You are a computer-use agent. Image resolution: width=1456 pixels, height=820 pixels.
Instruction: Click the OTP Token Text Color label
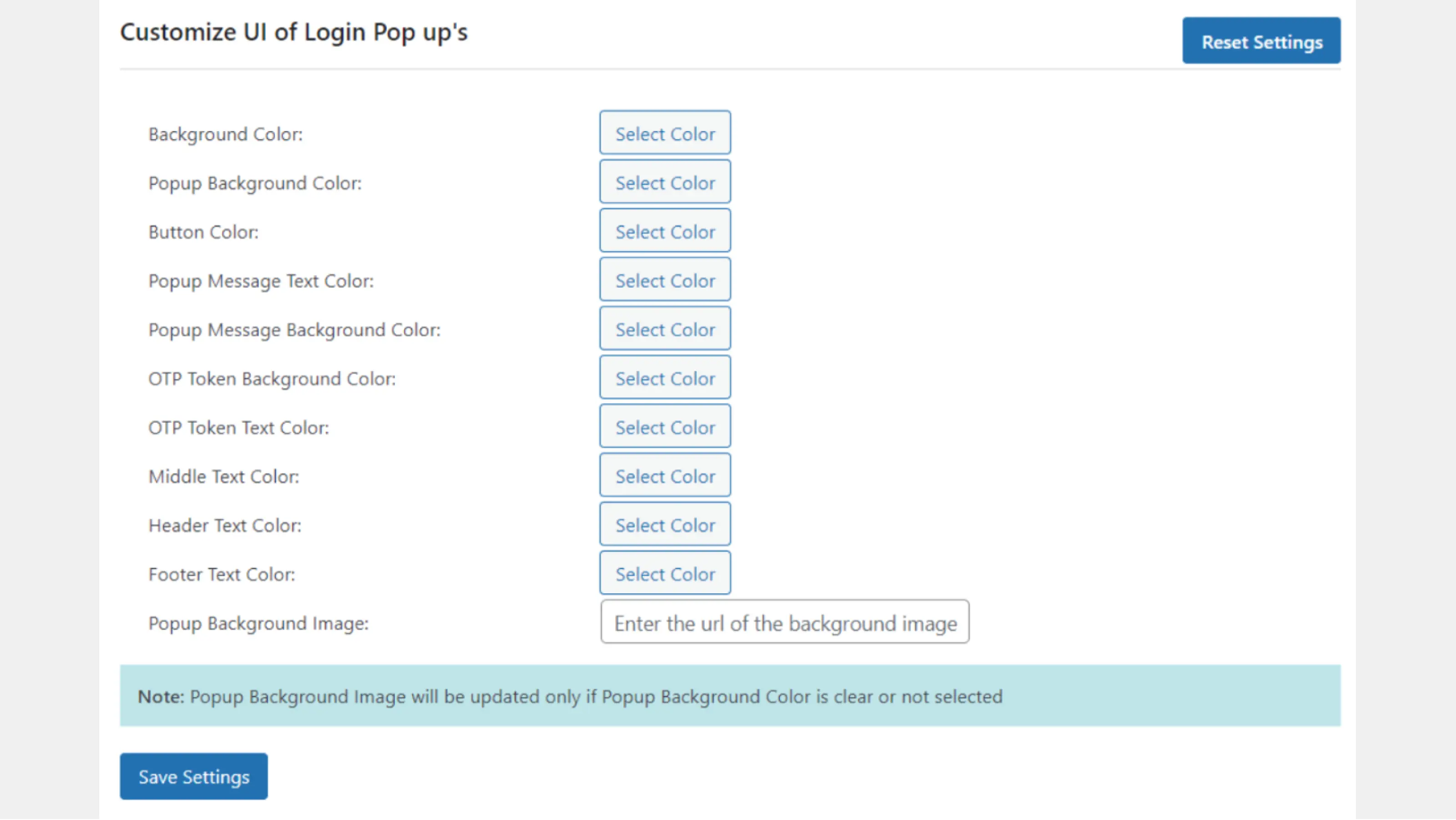[238, 427]
